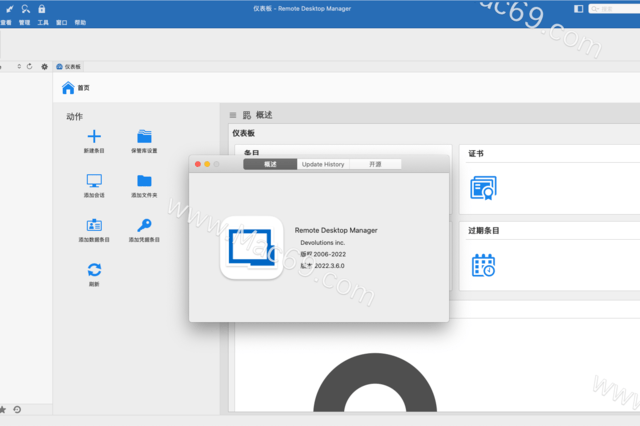Click the gear settings icon above the navigation pane

click(x=44, y=67)
